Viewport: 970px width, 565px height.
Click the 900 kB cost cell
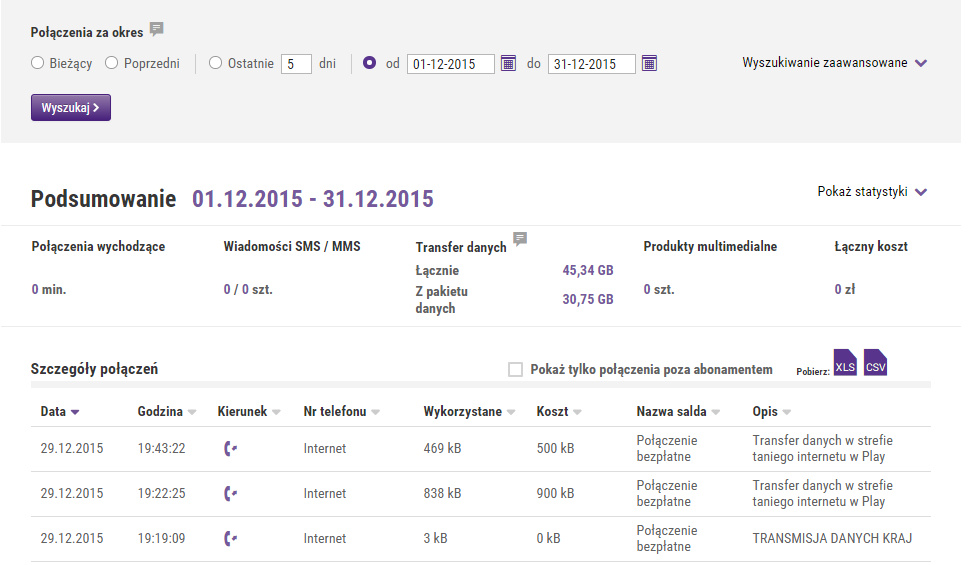[556, 494]
